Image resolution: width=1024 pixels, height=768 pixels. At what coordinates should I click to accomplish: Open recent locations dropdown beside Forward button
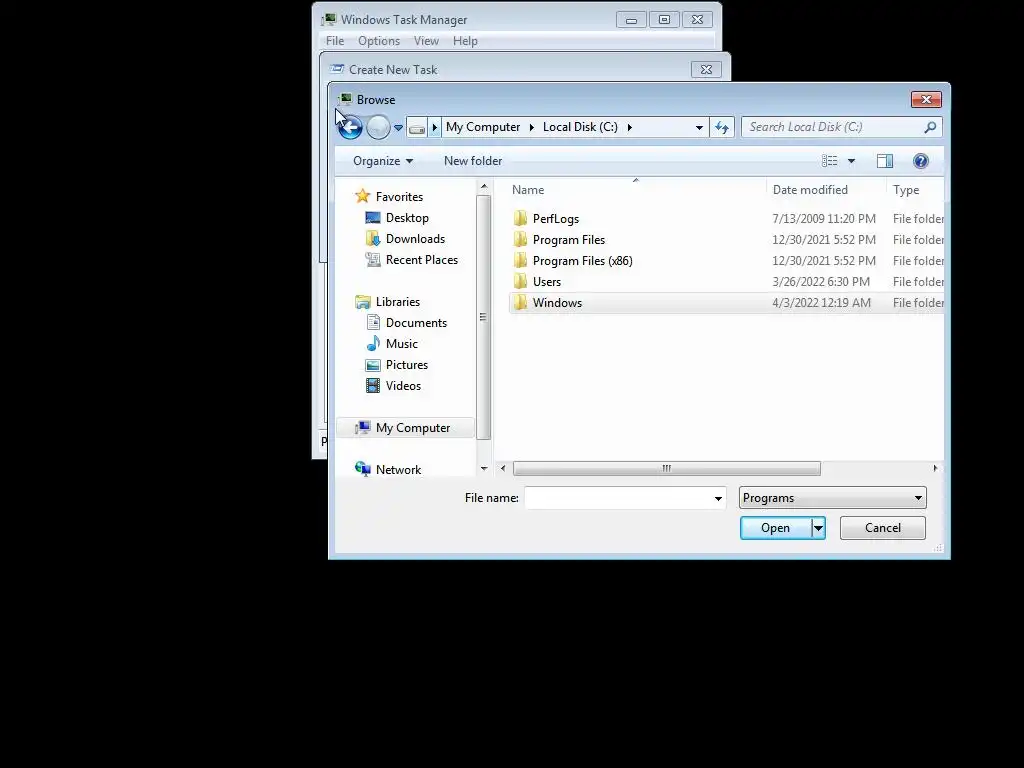point(398,127)
